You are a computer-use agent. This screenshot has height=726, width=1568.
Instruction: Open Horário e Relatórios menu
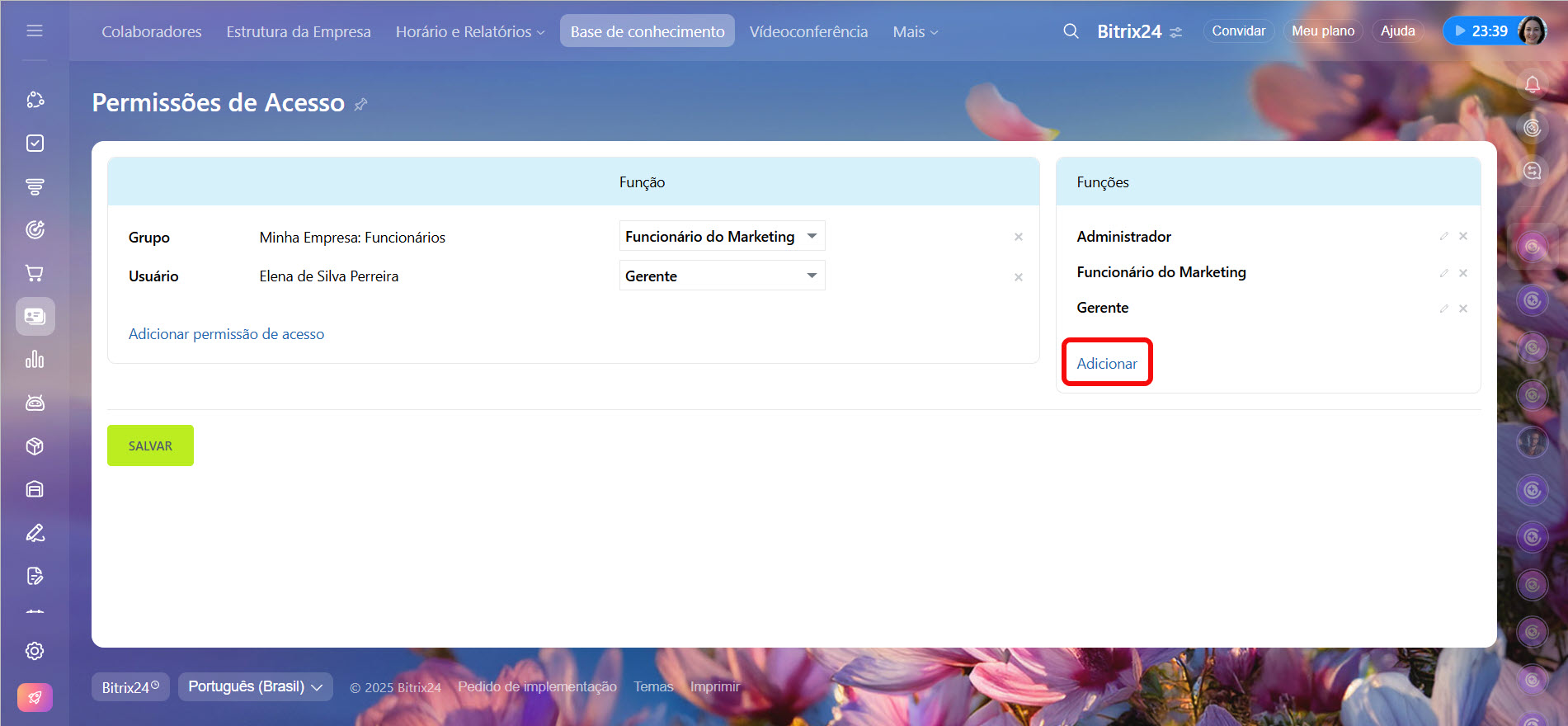point(469,31)
